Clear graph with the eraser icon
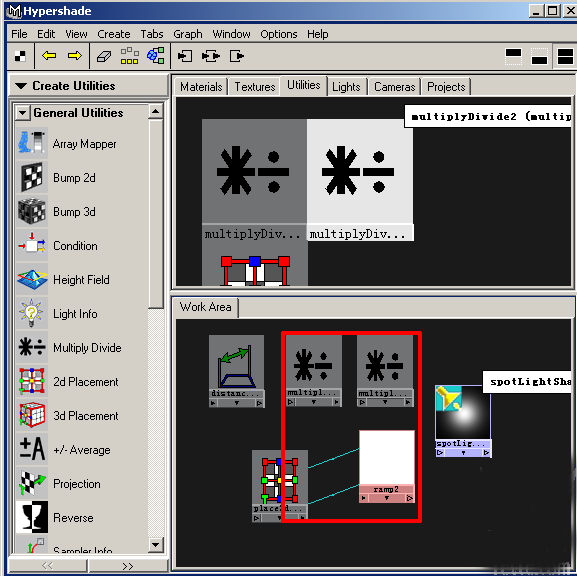Screen dimensions: 577x576 [x=104, y=56]
